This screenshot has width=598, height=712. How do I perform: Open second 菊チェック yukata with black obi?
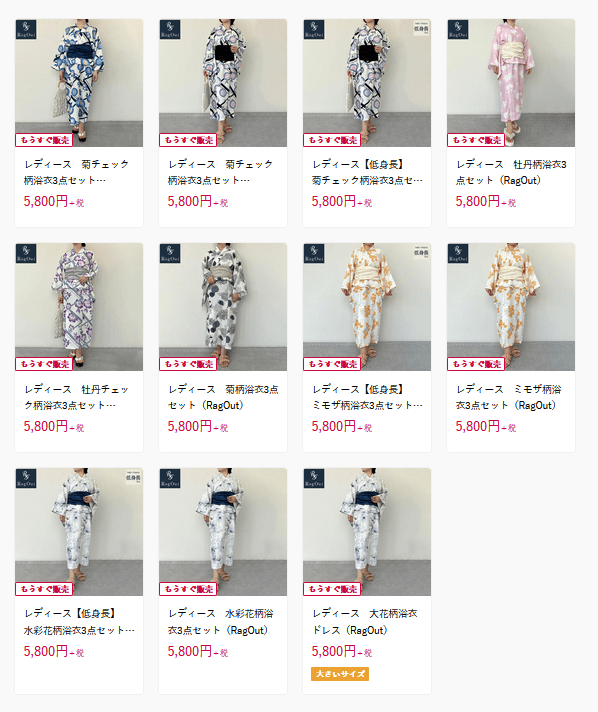223,83
